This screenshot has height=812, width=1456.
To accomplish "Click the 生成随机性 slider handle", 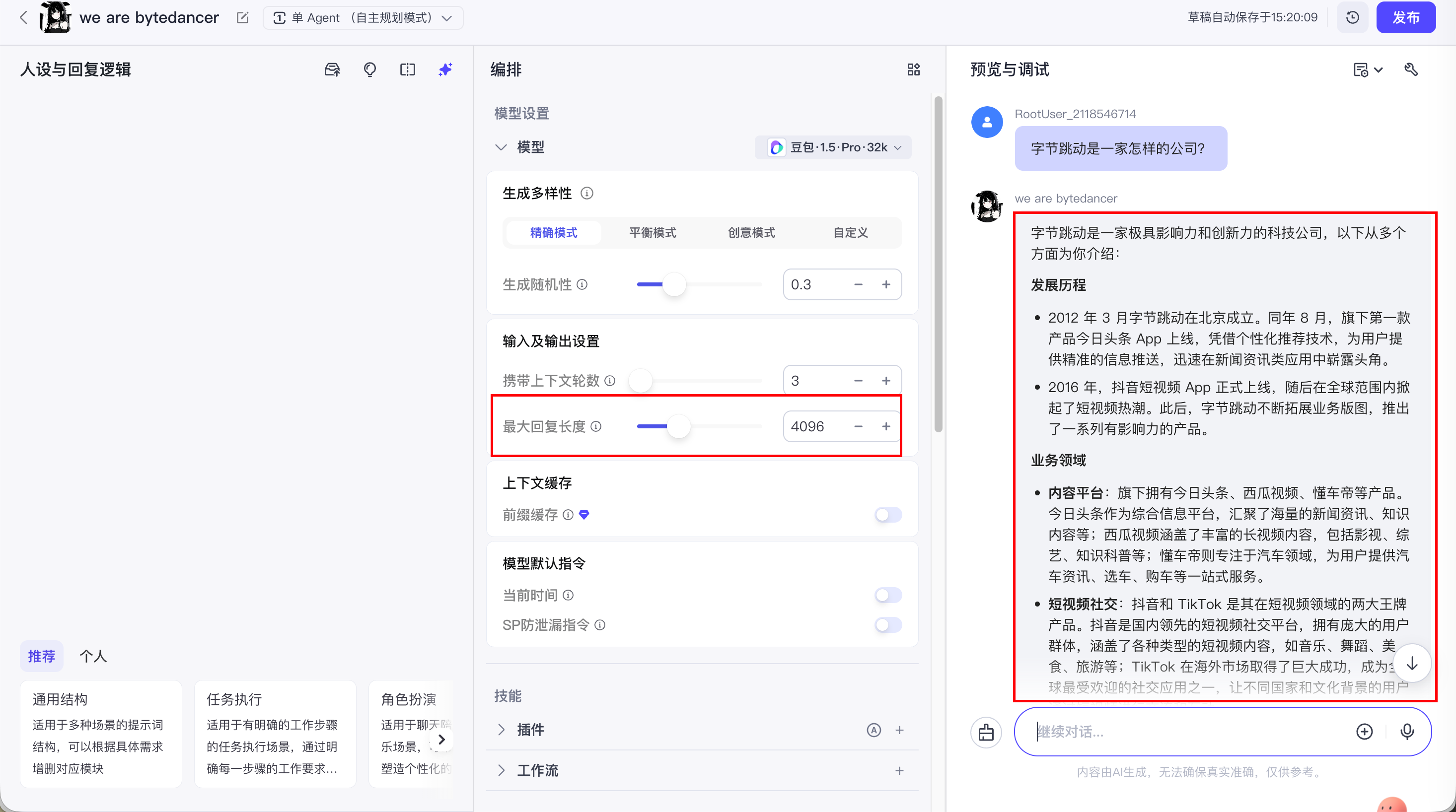I will click(674, 284).
